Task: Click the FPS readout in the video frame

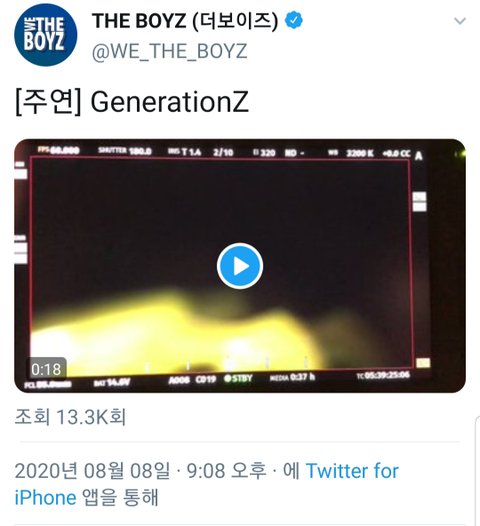Action: click(58, 150)
